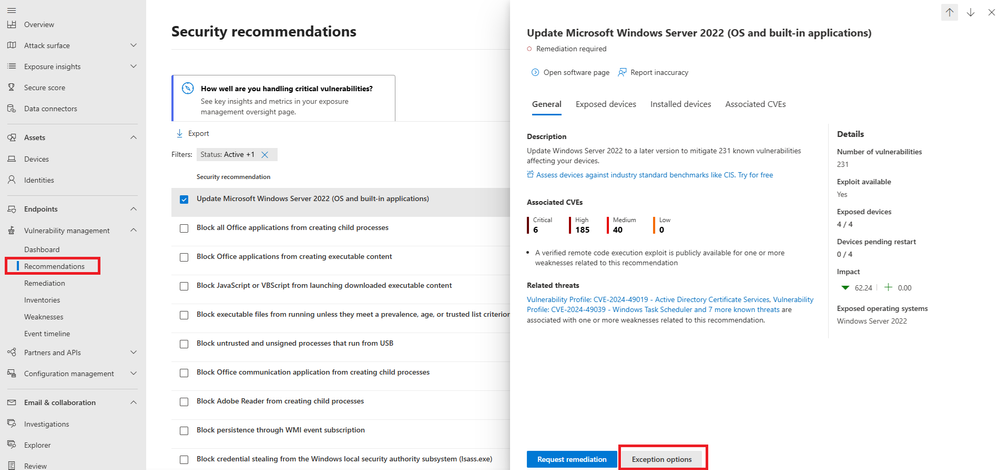Click the Explorer icon in sidebar
Screen dimensions: 999x470
coord(11,445)
